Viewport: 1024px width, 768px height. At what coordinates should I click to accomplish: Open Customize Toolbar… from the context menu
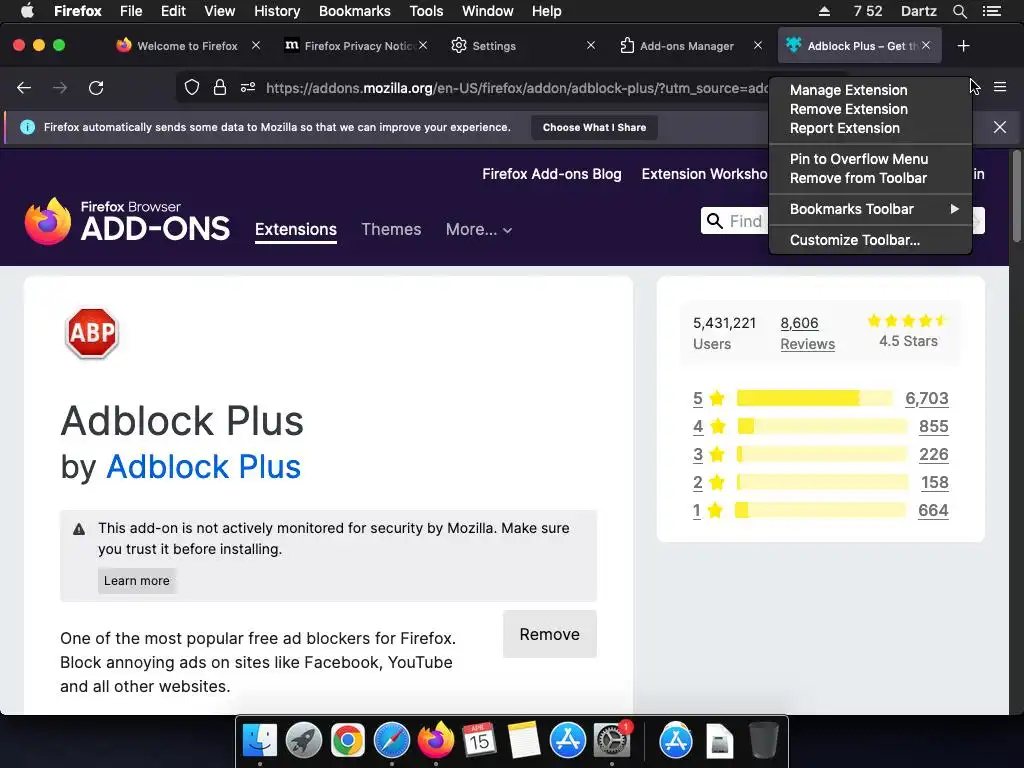(x=871, y=240)
